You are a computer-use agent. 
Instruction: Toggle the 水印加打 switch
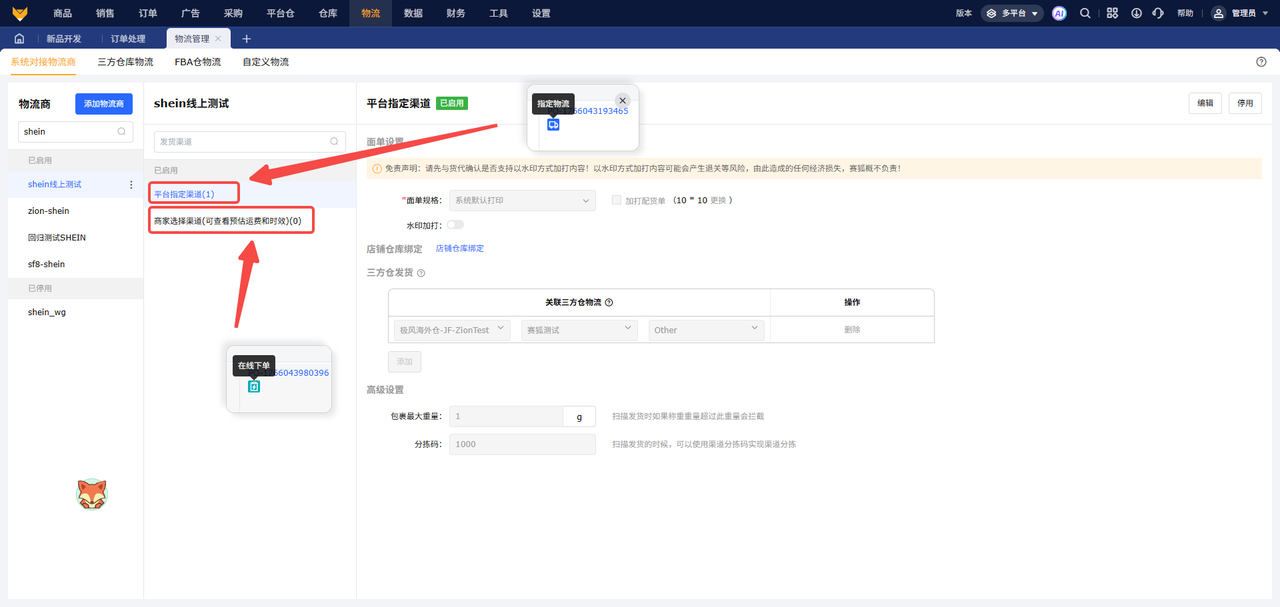(455, 225)
